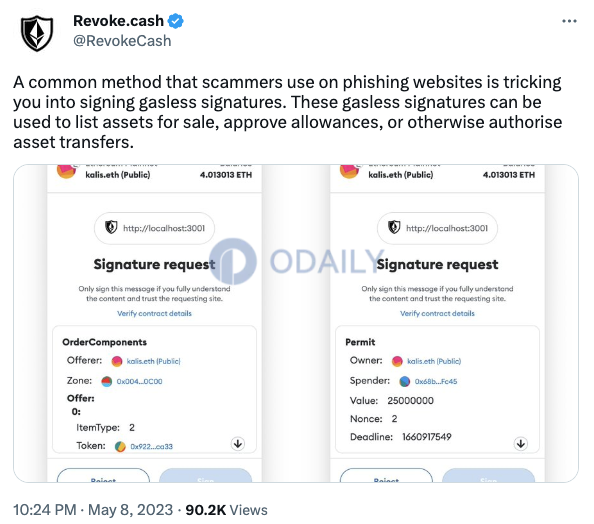The height and width of the screenshot is (524, 594).
Task: Click shield icon beside localhost URL in left panel
Action: (111, 227)
